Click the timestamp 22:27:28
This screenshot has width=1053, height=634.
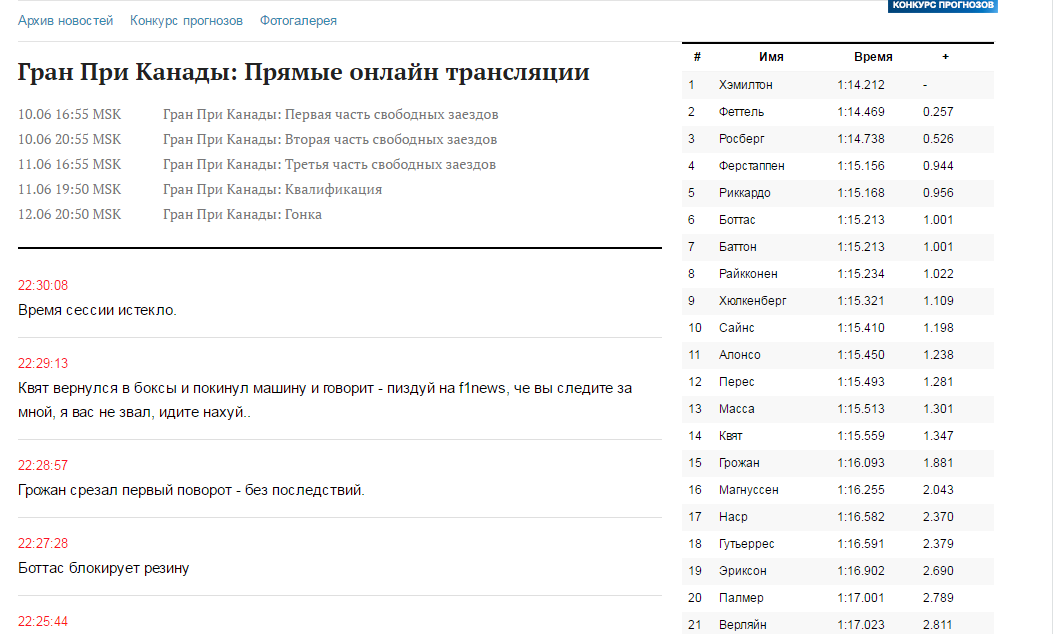[43, 543]
